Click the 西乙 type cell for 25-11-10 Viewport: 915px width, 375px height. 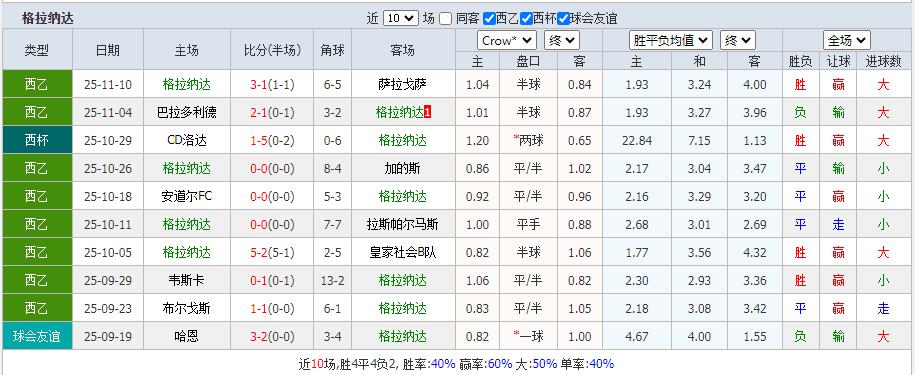tap(37, 85)
